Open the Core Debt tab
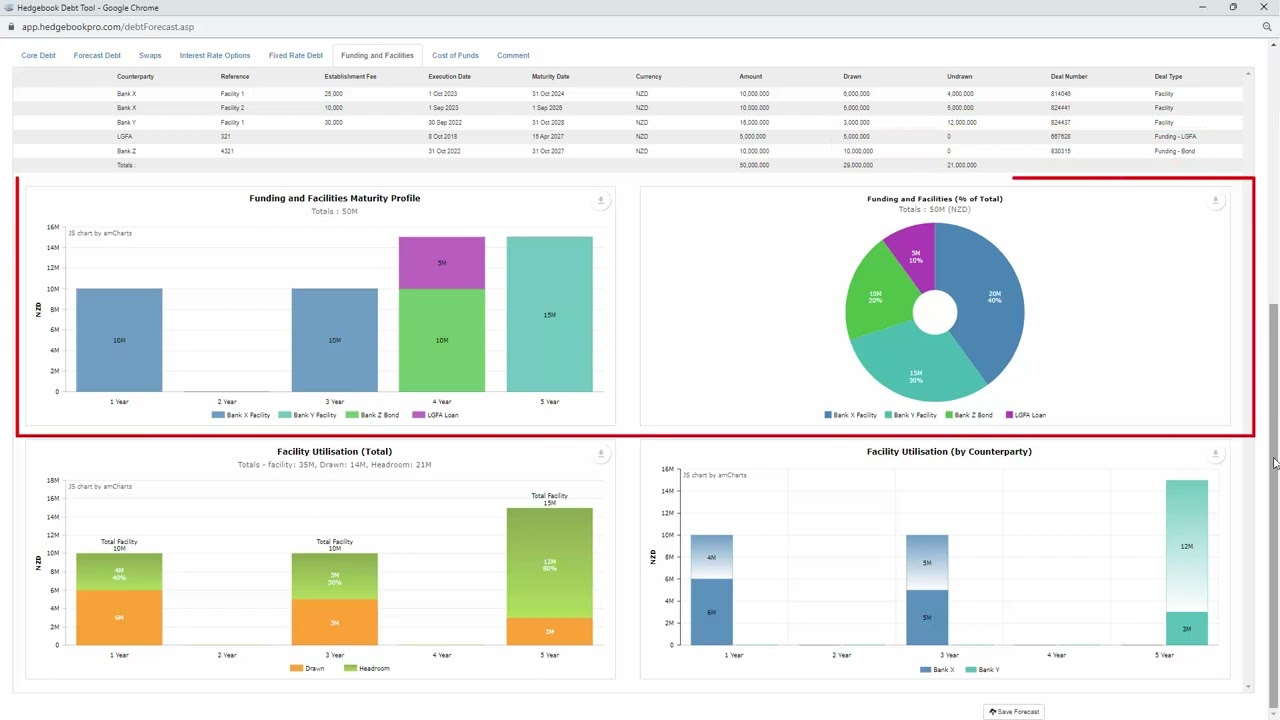 [x=38, y=55]
